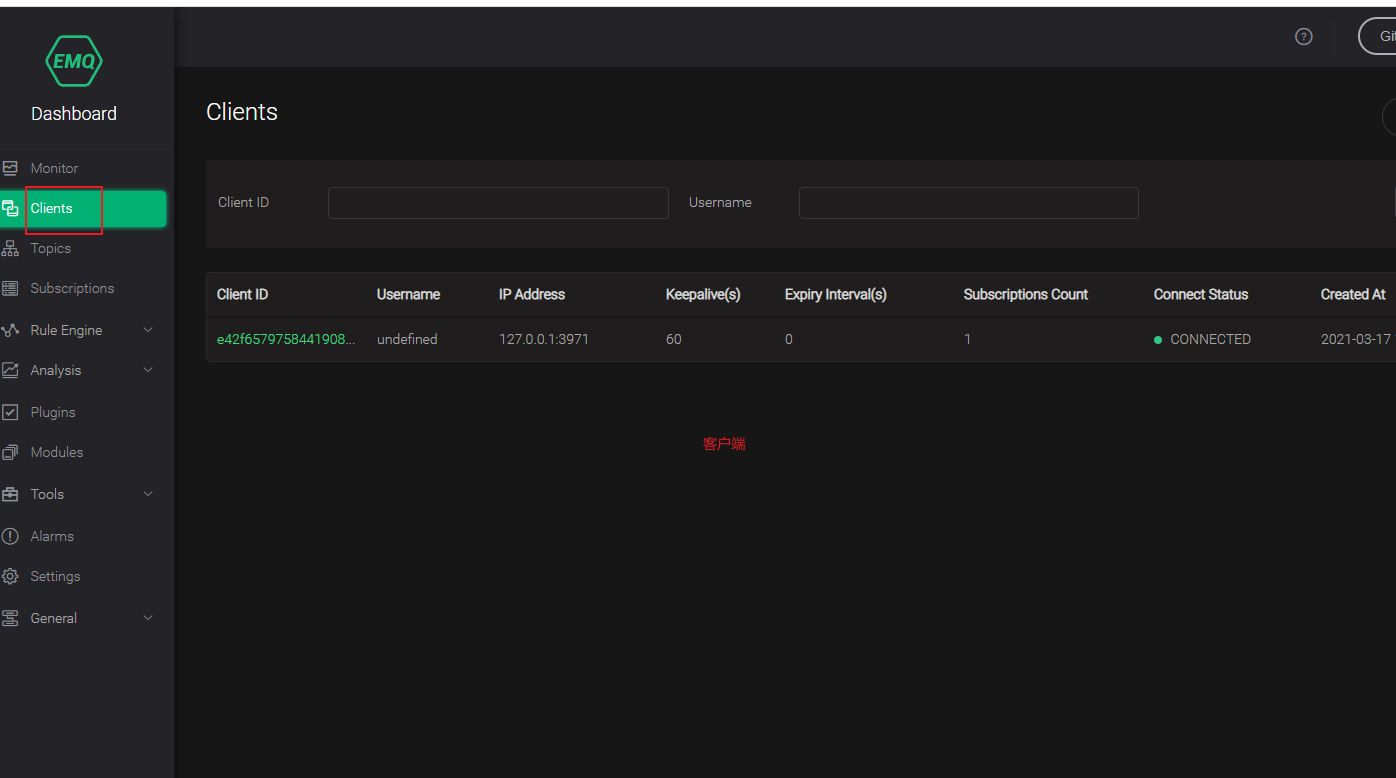Screen dimensions: 1396x778
Task: Click the Dashboard title text
Action: 74,114
